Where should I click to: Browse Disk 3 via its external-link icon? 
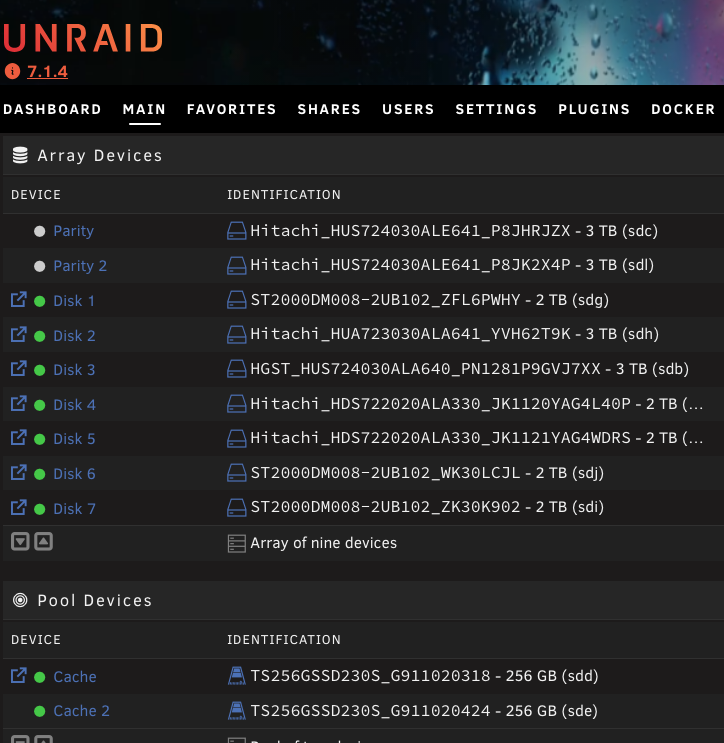[x=18, y=369]
